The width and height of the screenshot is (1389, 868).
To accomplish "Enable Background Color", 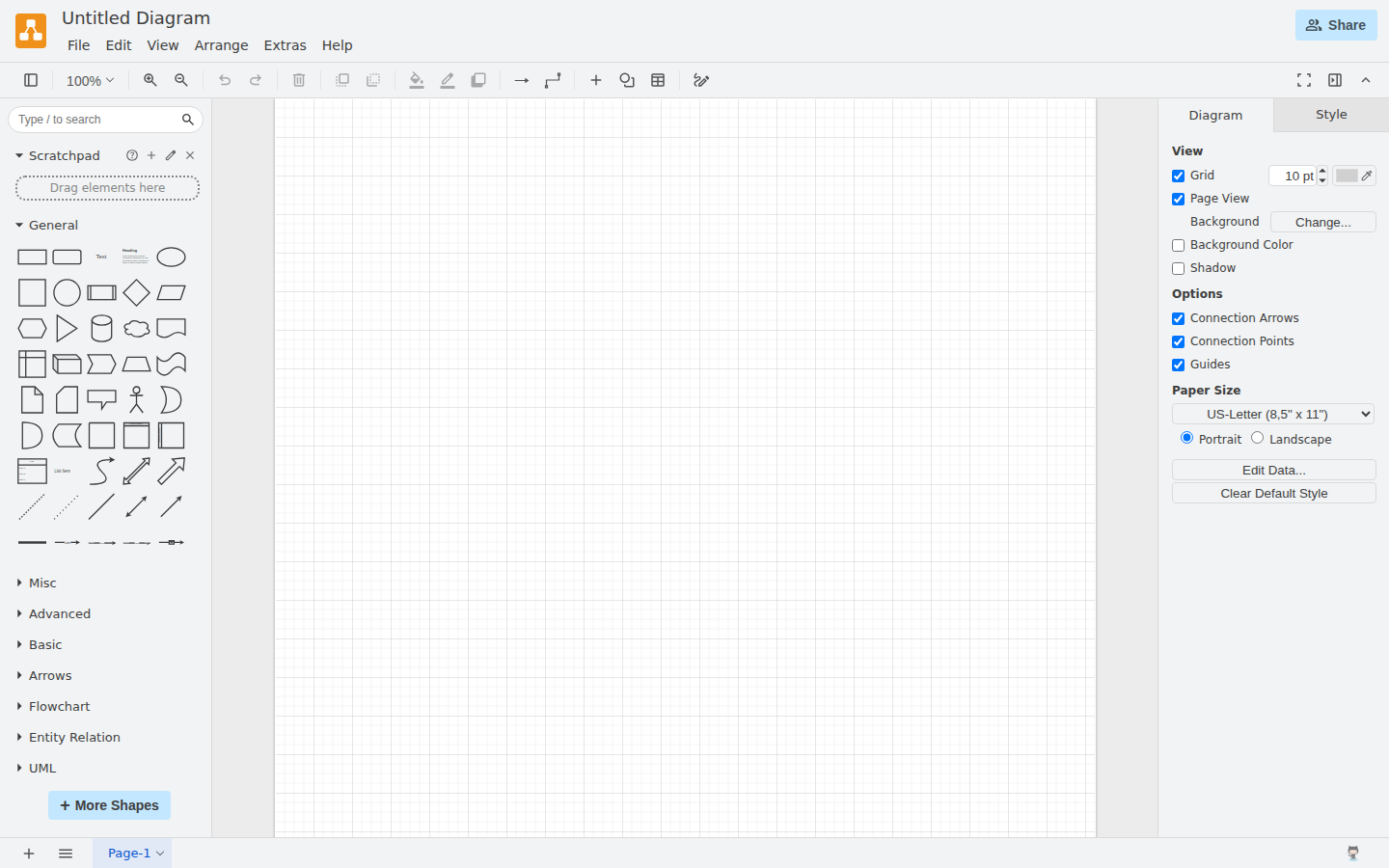I will coord(1178,245).
